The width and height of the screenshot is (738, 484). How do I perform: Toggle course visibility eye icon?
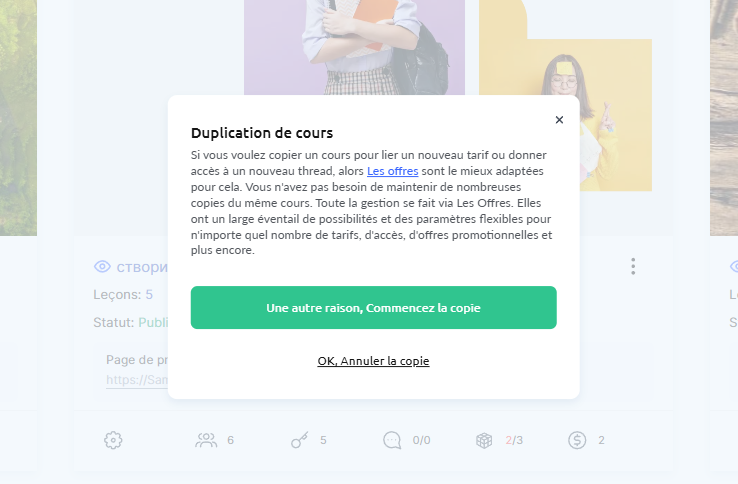click(102, 266)
